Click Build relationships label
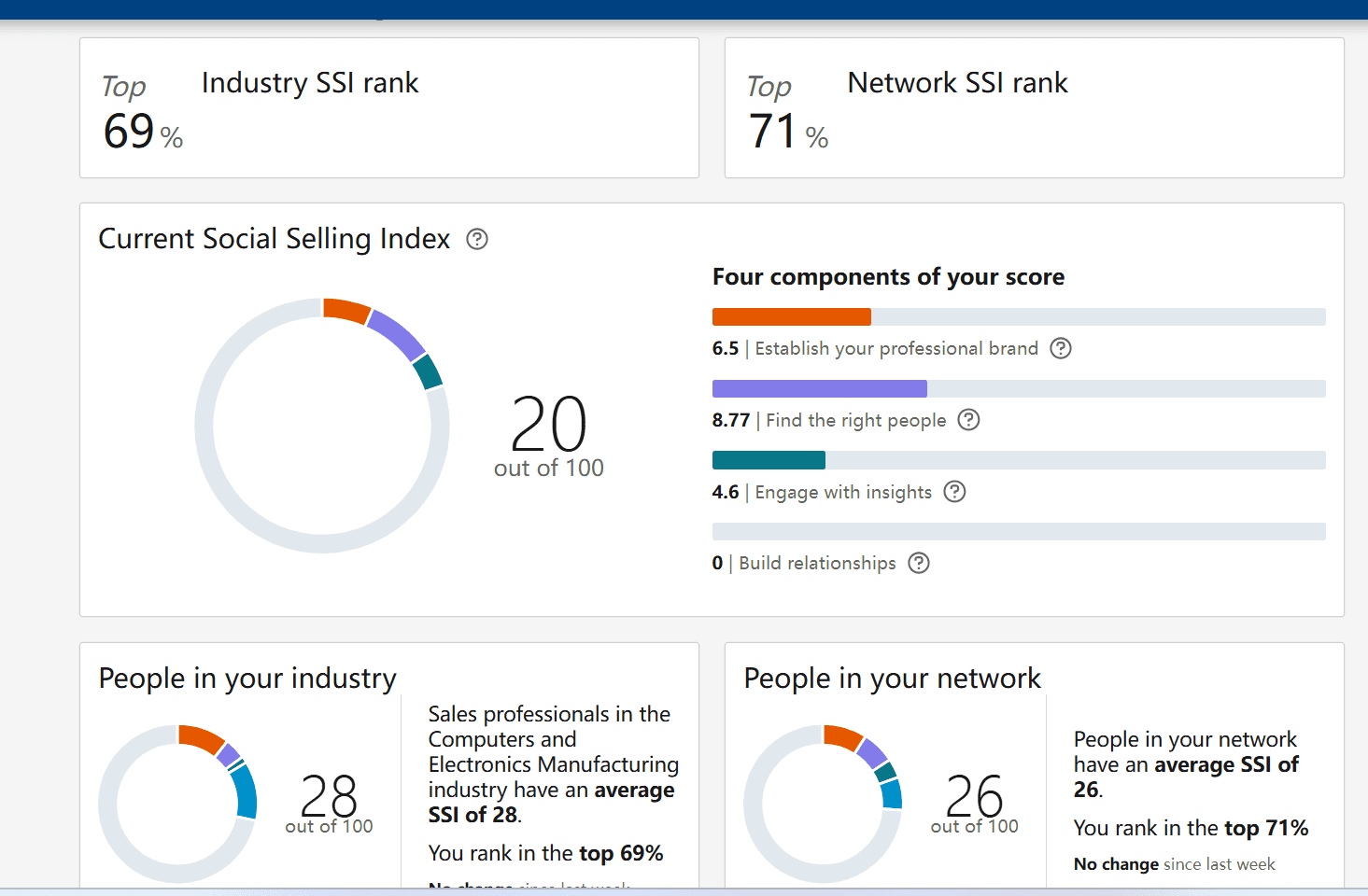1368x896 pixels. point(817,563)
